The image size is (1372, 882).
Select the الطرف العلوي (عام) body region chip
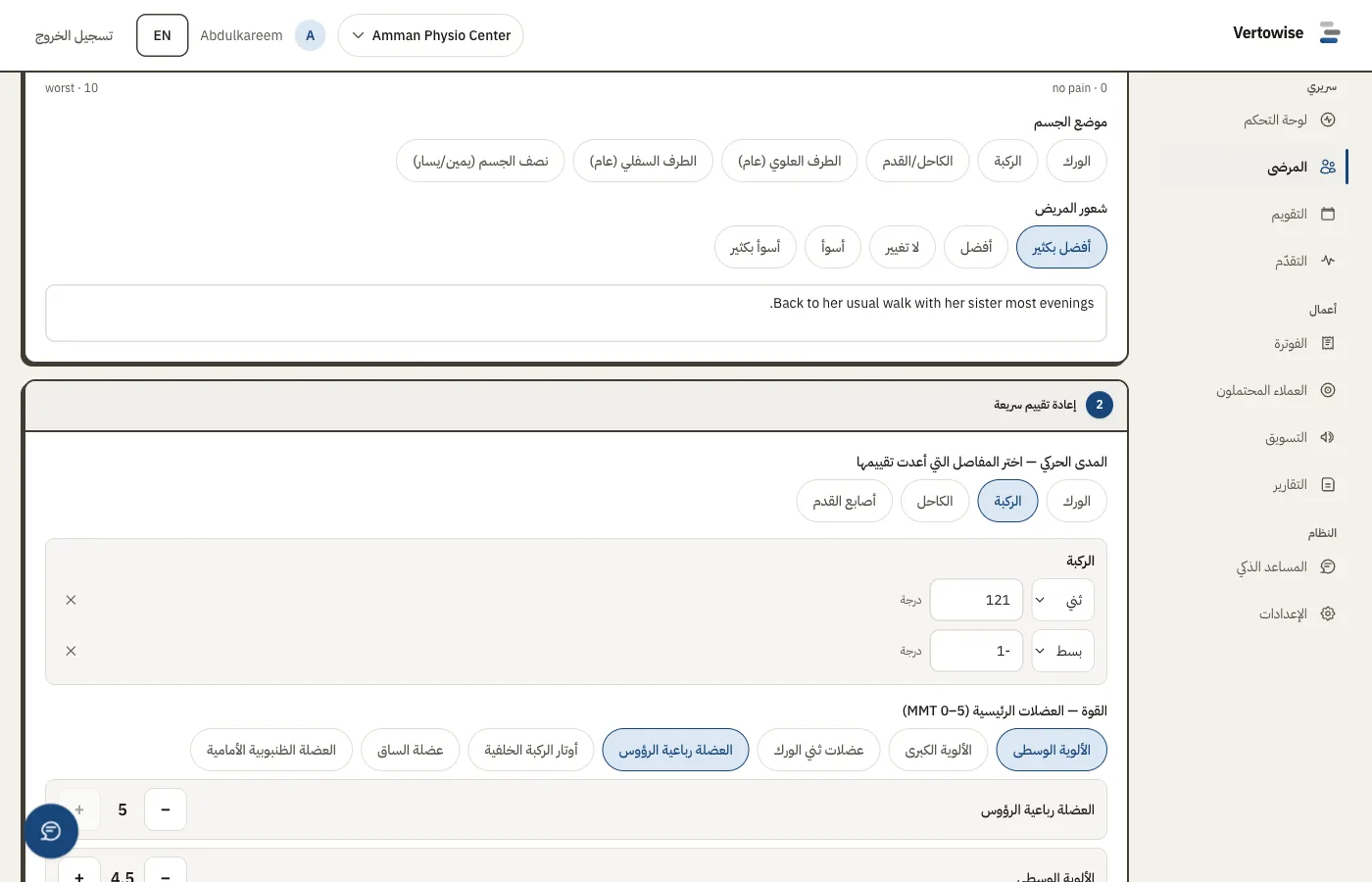[x=790, y=161]
